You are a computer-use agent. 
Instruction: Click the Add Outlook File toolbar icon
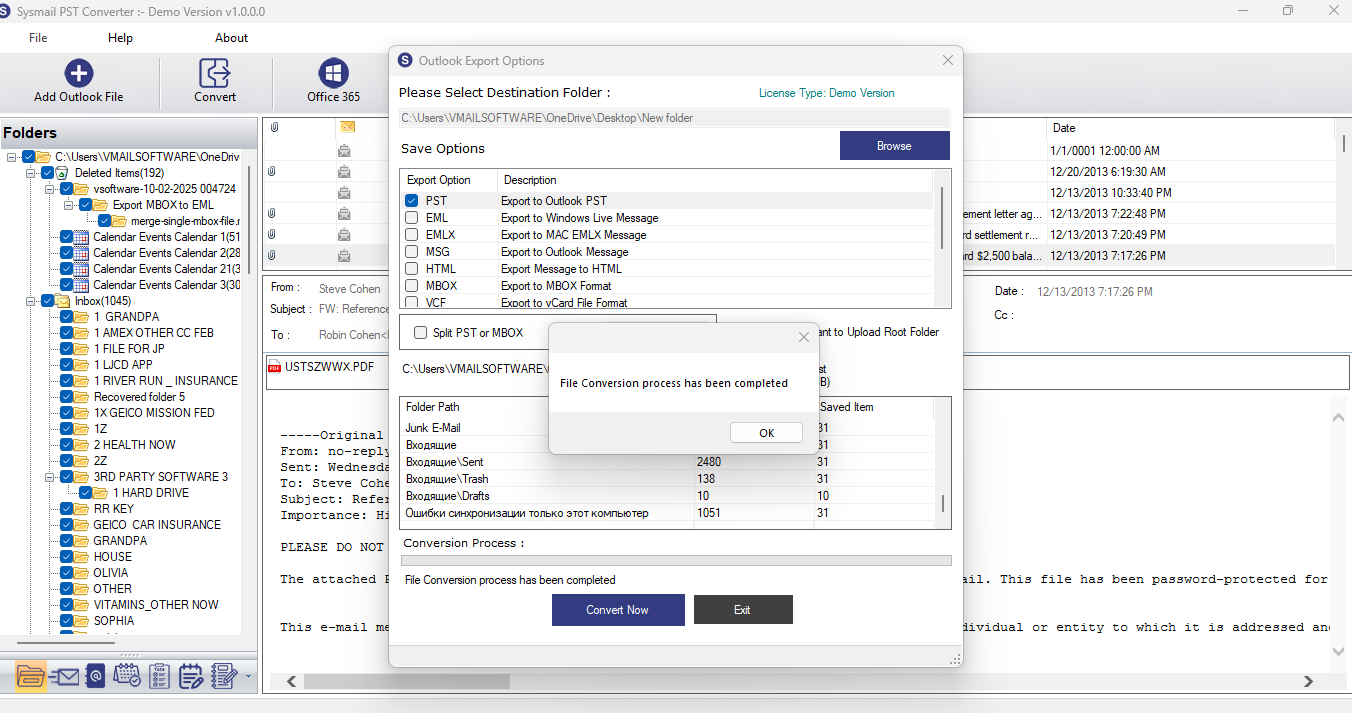tap(79, 73)
